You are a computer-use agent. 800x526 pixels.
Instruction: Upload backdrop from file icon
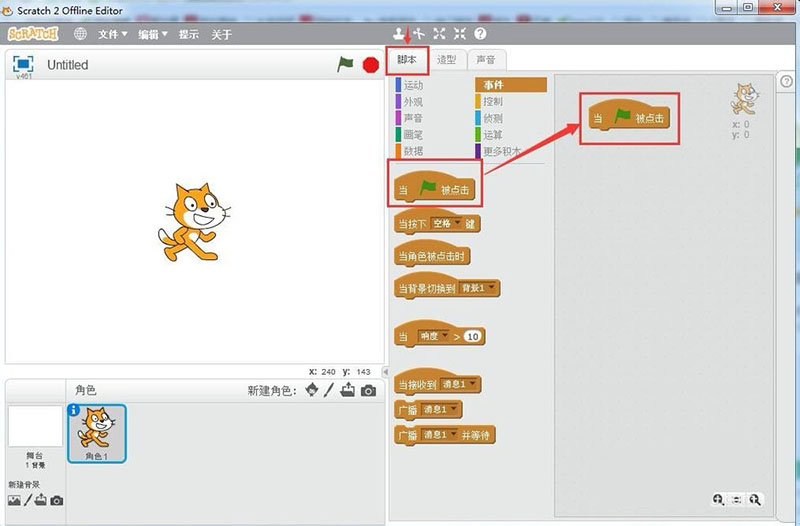41,500
